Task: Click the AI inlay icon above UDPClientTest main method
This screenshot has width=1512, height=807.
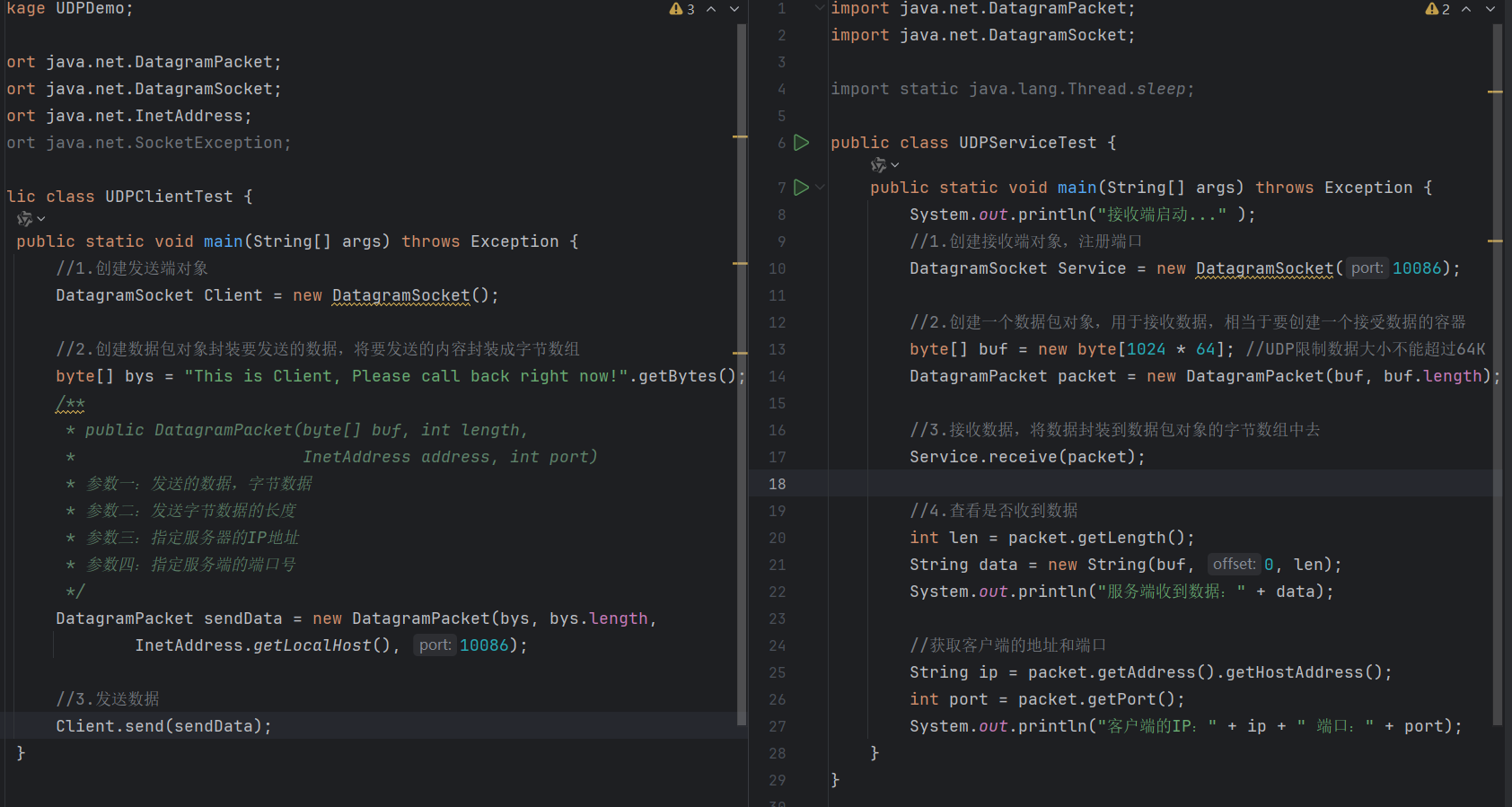Action: pos(24,219)
